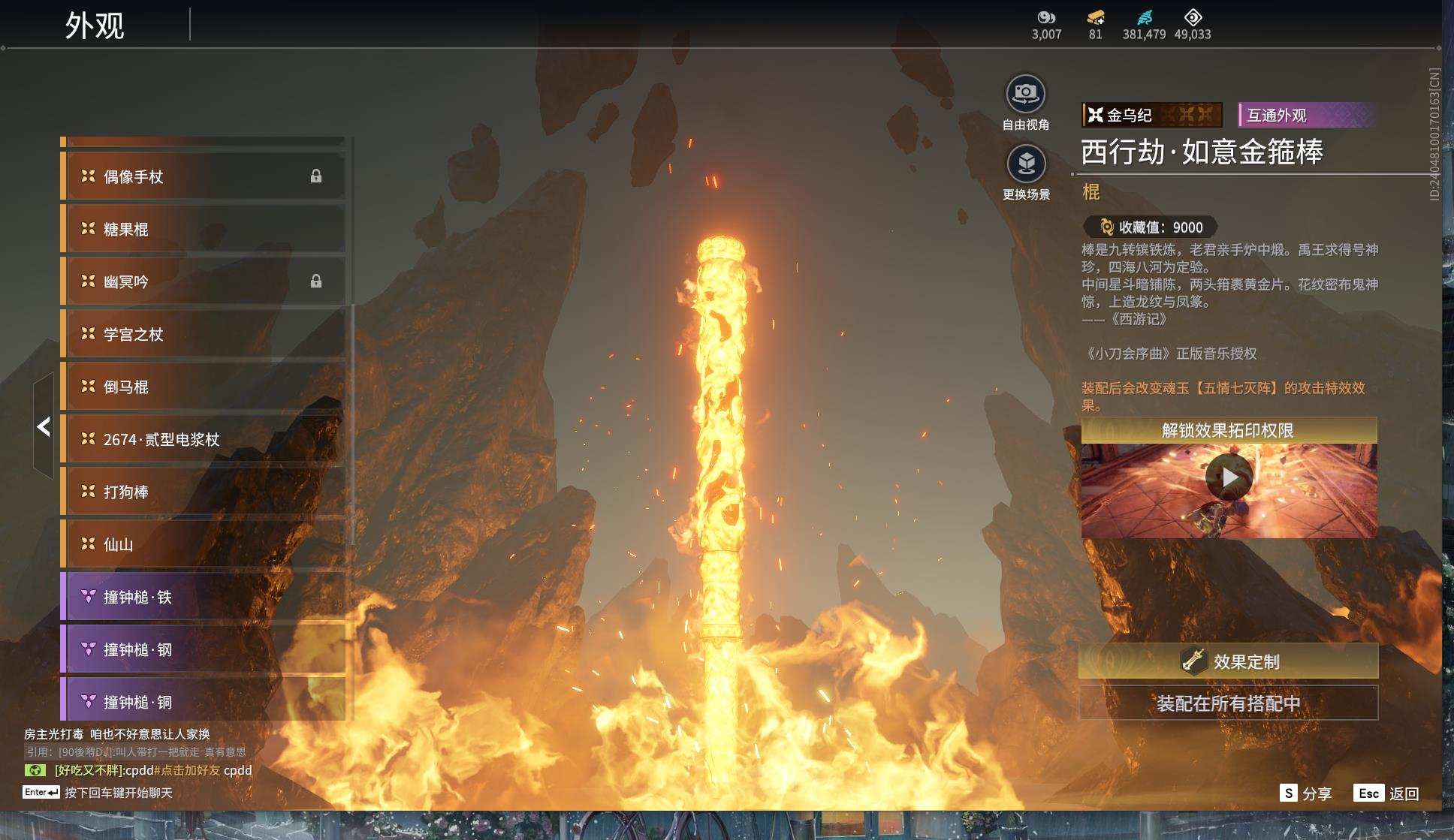Click the green badge icon beside 好吃又不胖 chat message
The image size is (1454, 840).
click(x=35, y=770)
